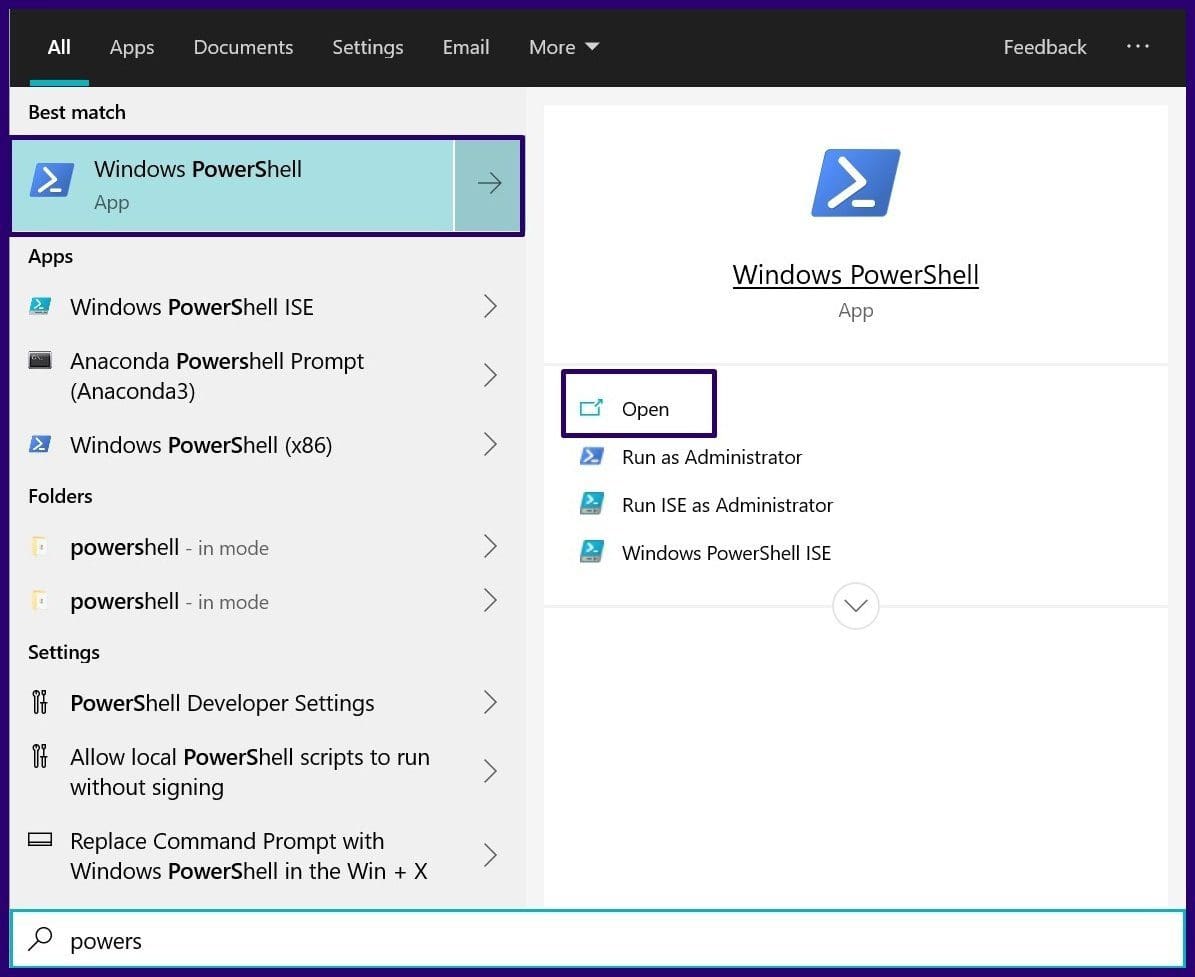
Task: Choose Run ISE as Administrator
Action: tap(727, 505)
